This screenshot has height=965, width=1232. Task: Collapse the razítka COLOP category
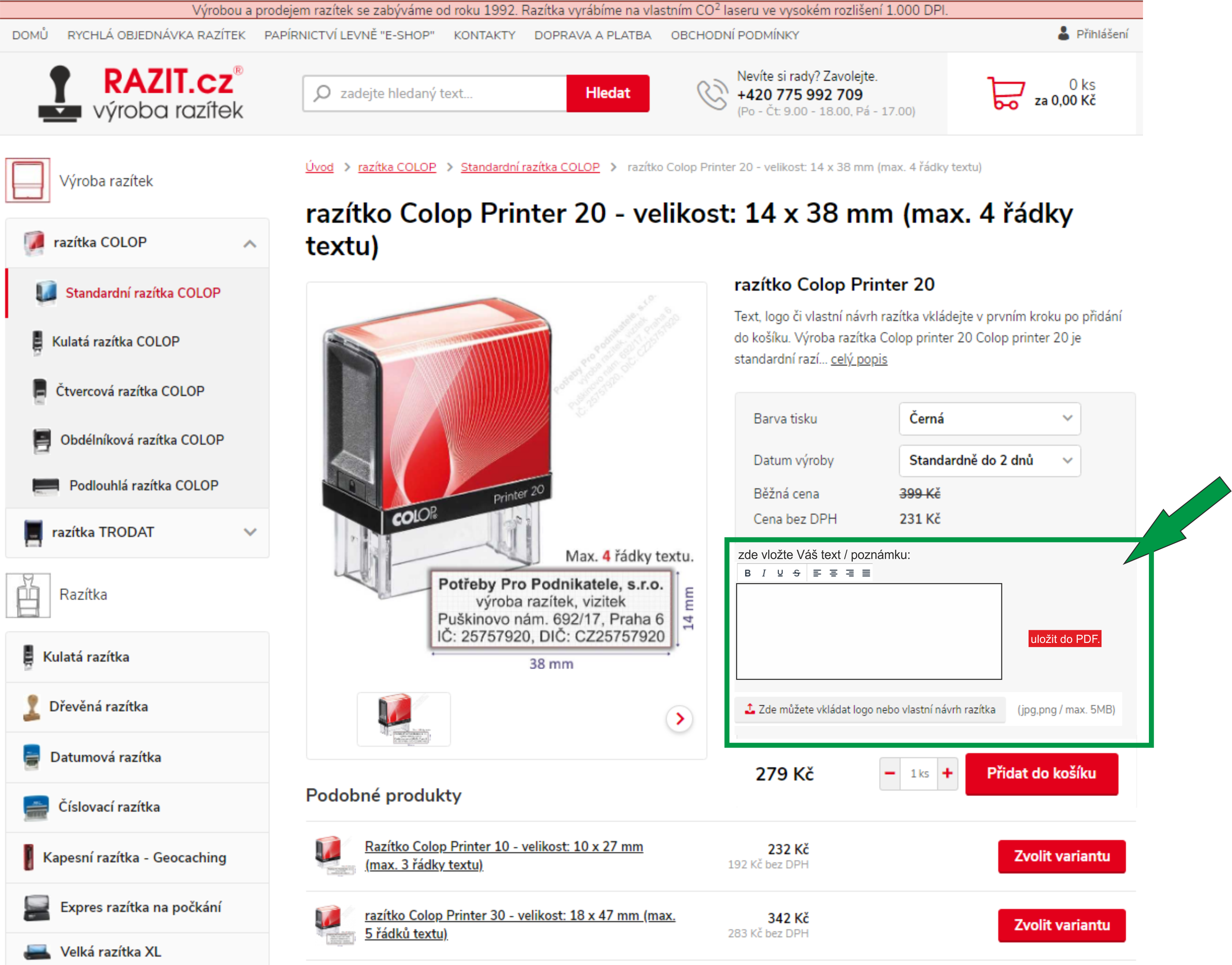(250, 244)
